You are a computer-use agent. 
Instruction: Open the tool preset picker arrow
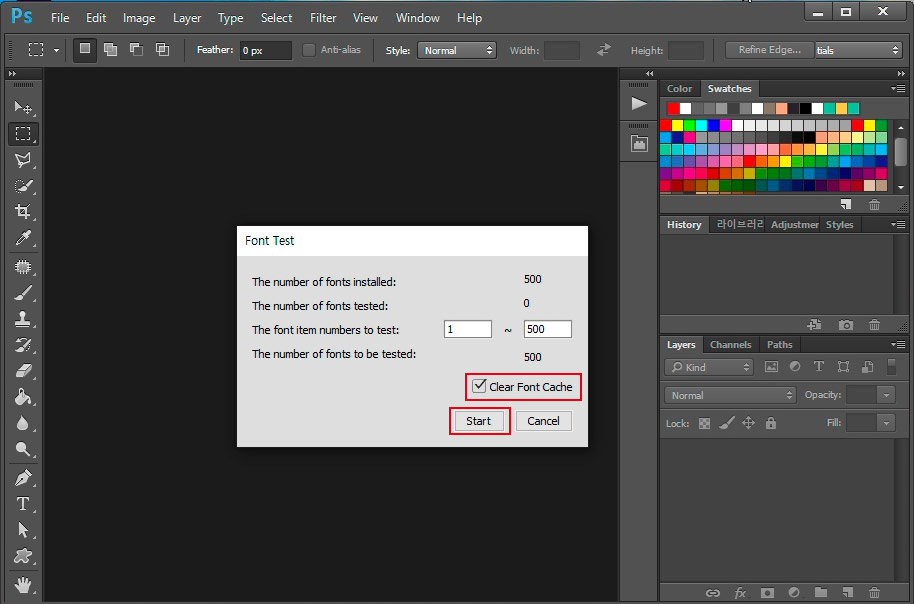tap(57, 50)
